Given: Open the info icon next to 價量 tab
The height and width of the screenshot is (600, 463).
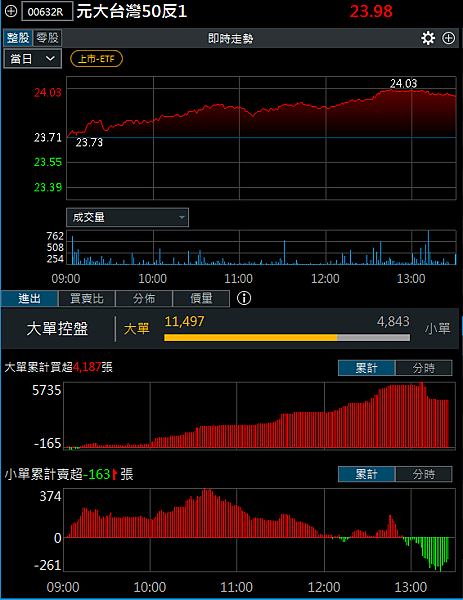Looking at the screenshot, I should (244, 298).
